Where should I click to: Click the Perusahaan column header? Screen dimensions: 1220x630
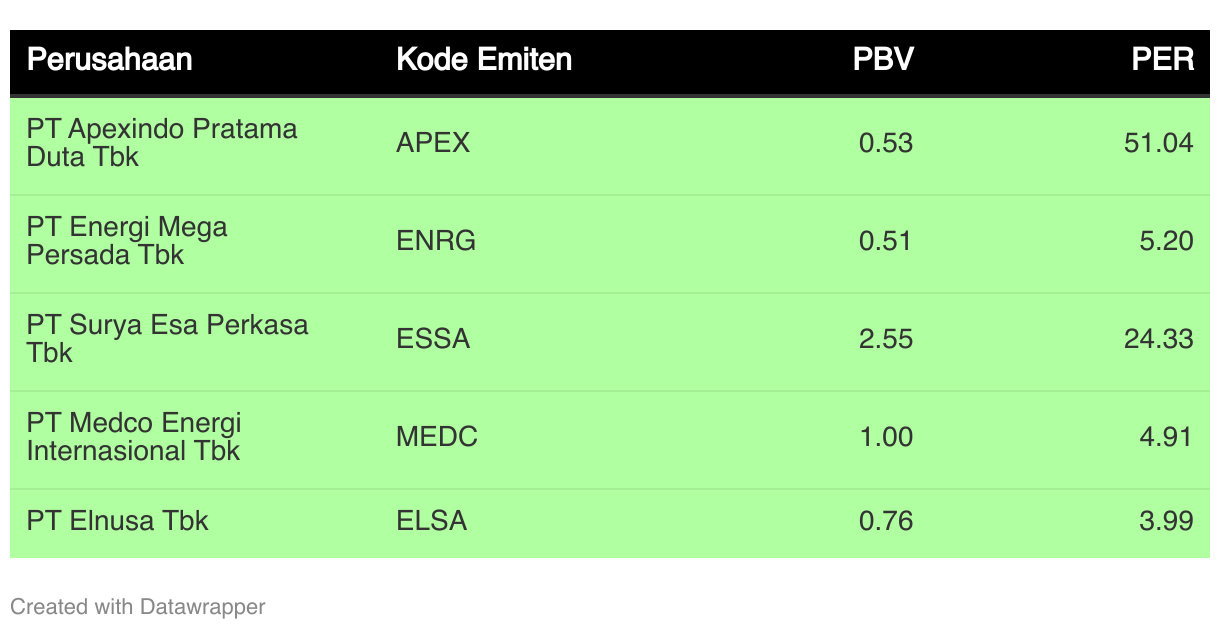(x=109, y=59)
